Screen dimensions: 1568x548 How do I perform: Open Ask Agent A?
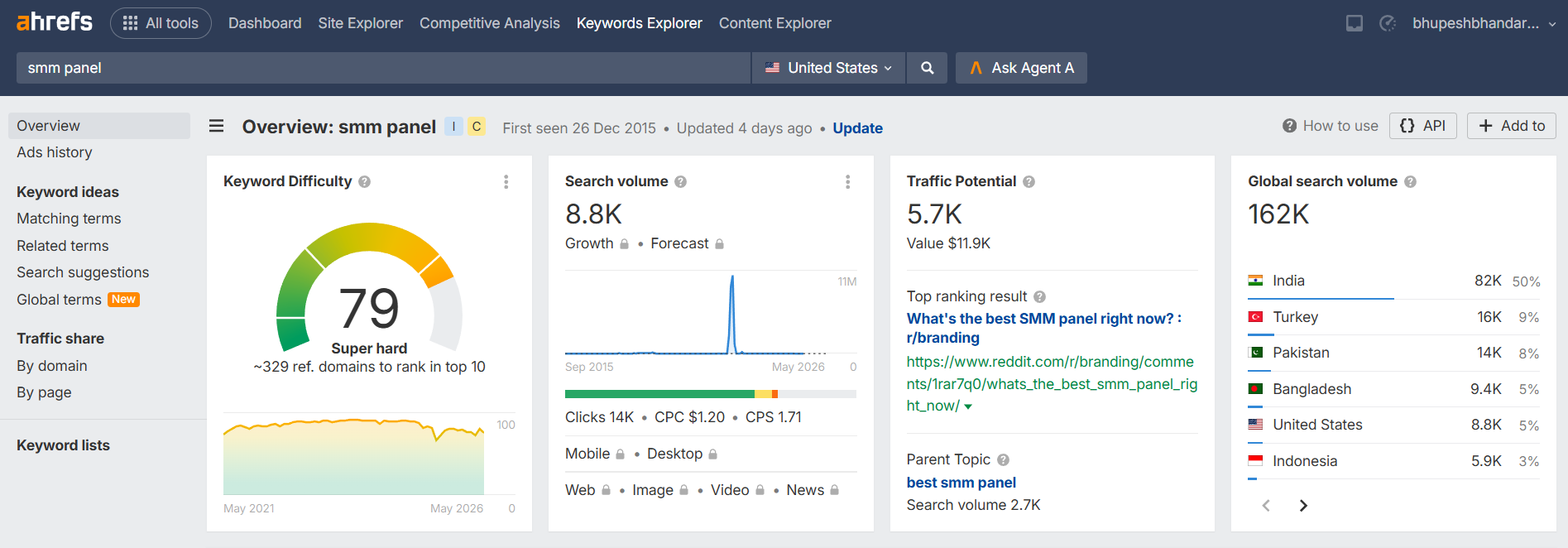1021,68
